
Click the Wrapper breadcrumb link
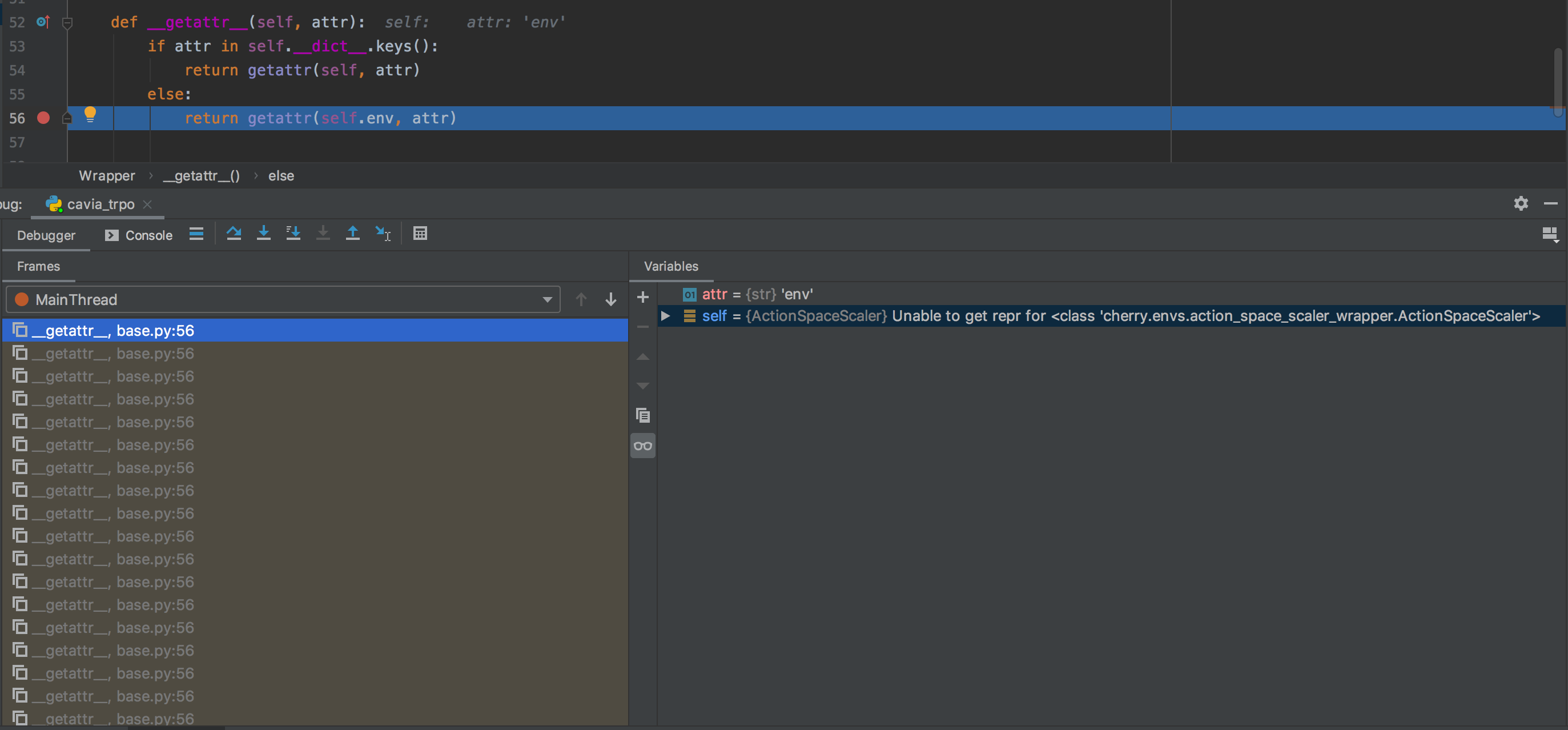point(107,175)
